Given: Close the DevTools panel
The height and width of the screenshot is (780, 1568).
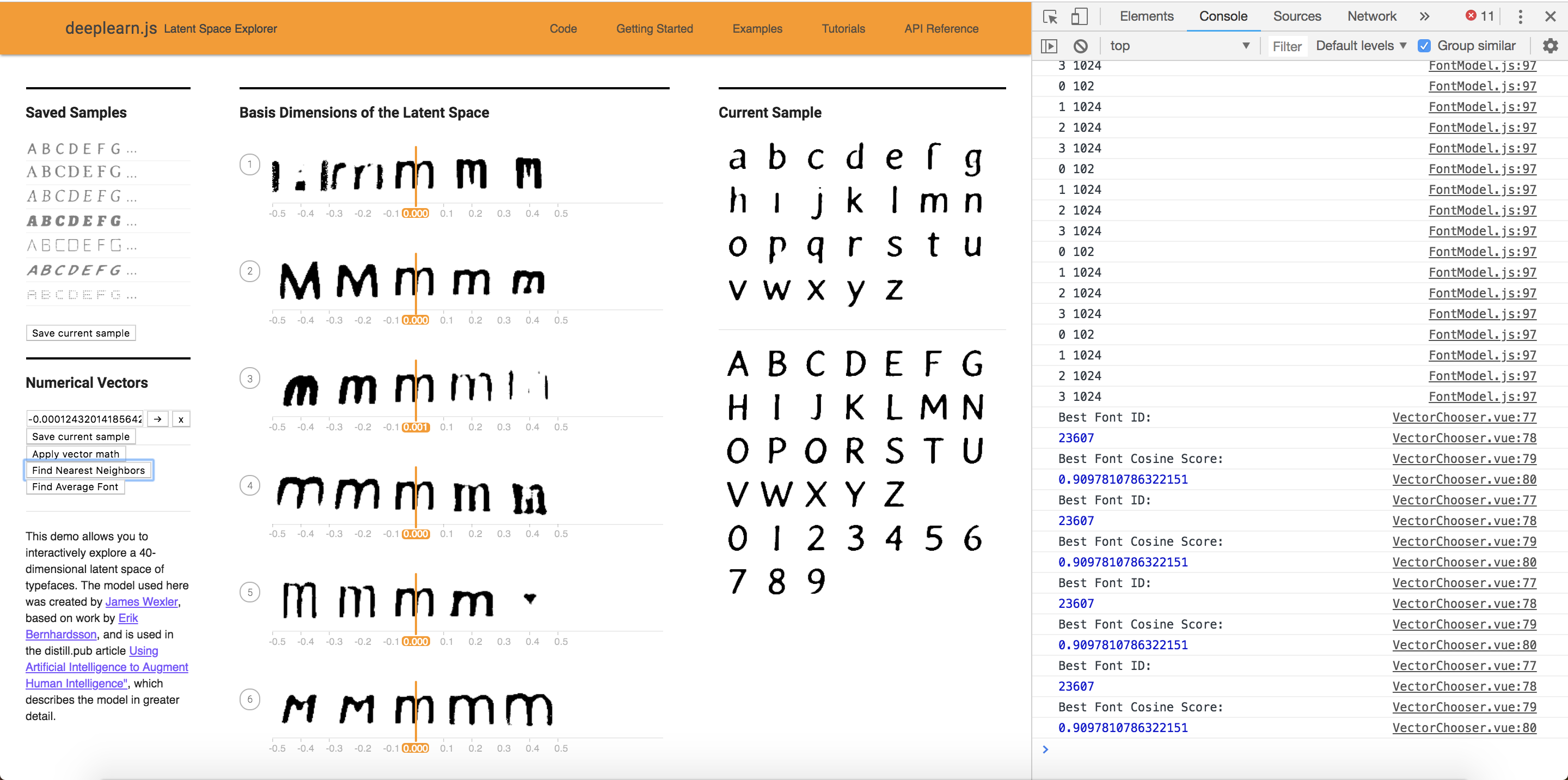Looking at the screenshot, I should coord(1551,16).
